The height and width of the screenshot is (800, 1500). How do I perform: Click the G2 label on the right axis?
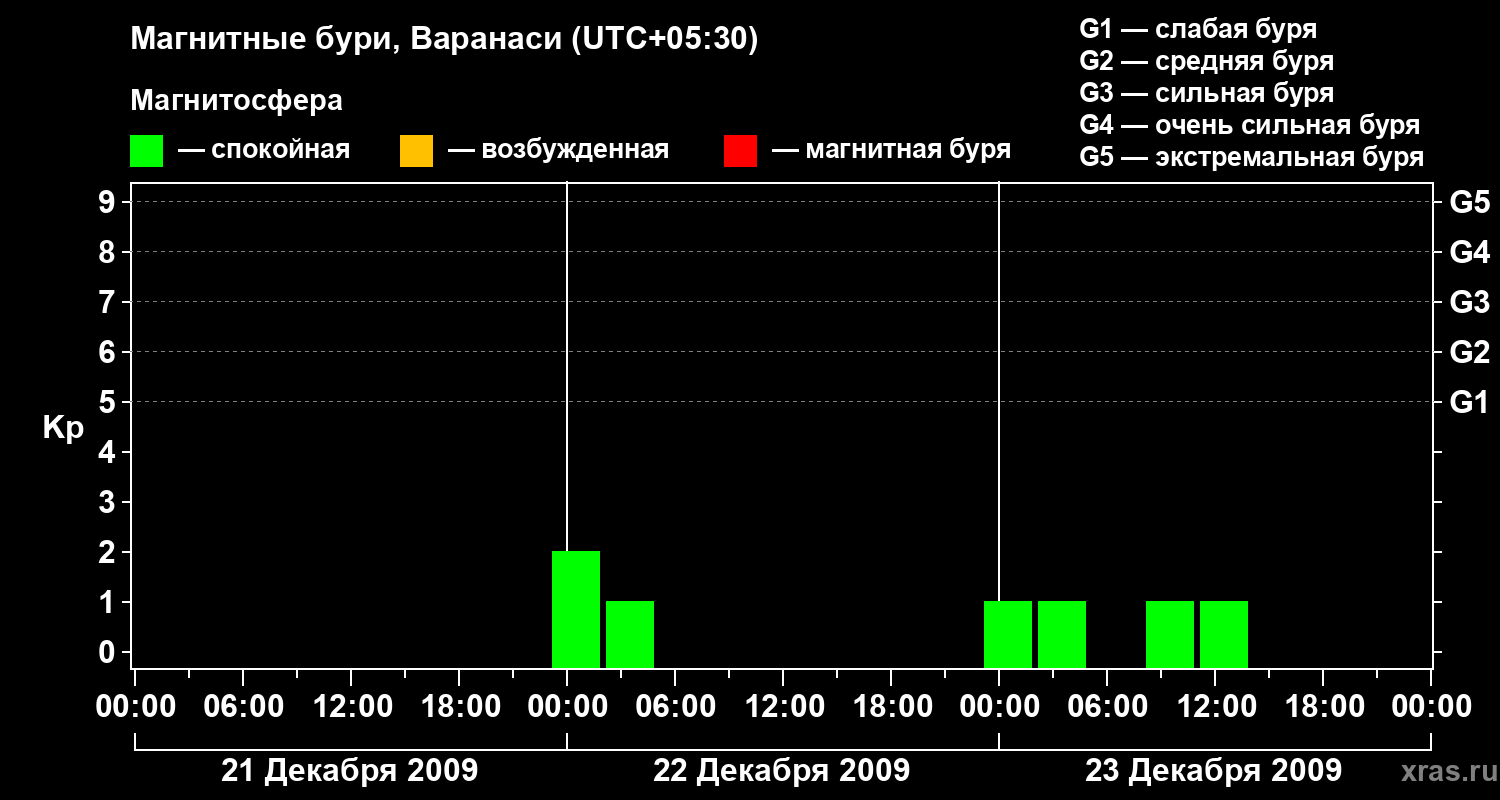pos(1470,352)
